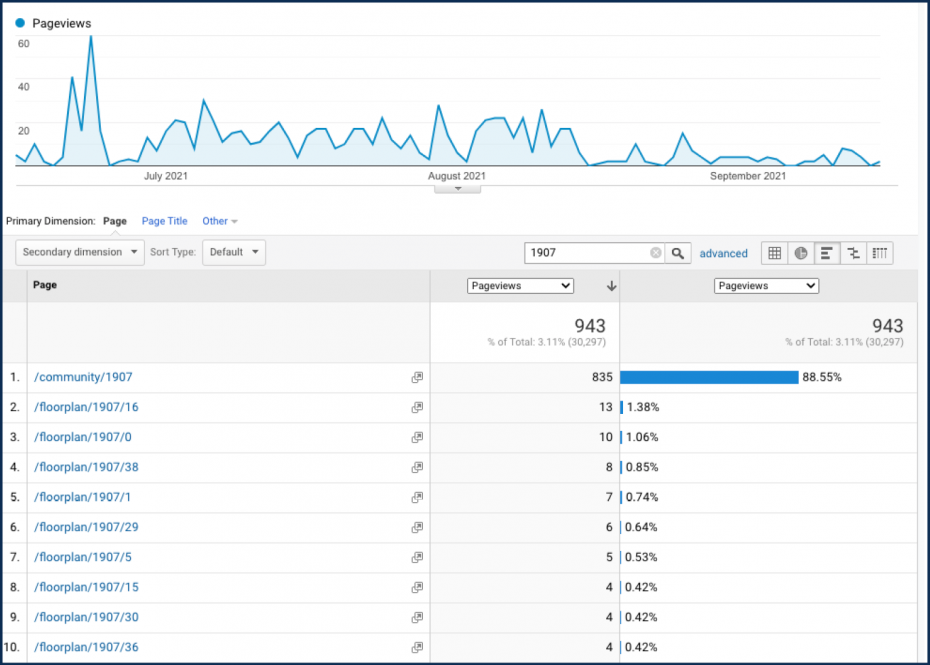Open the right Pageviews comparison metric dropdown
The image size is (930, 665).
[766, 286]
